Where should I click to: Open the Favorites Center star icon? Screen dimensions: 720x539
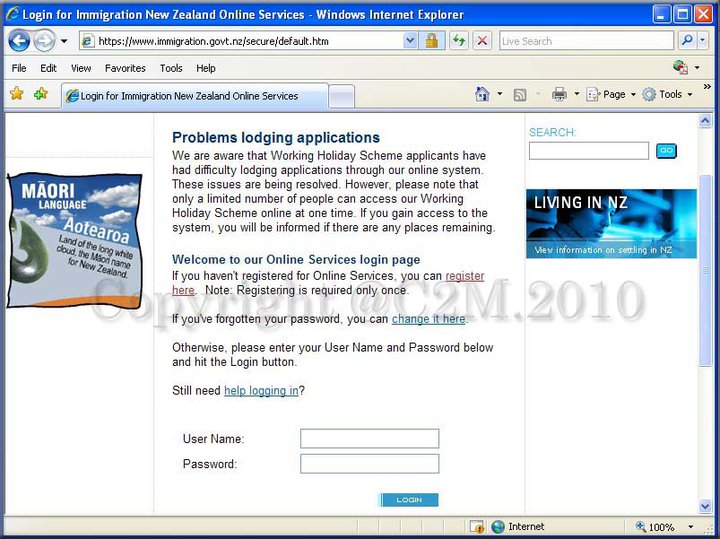click(x=17, y=94)
